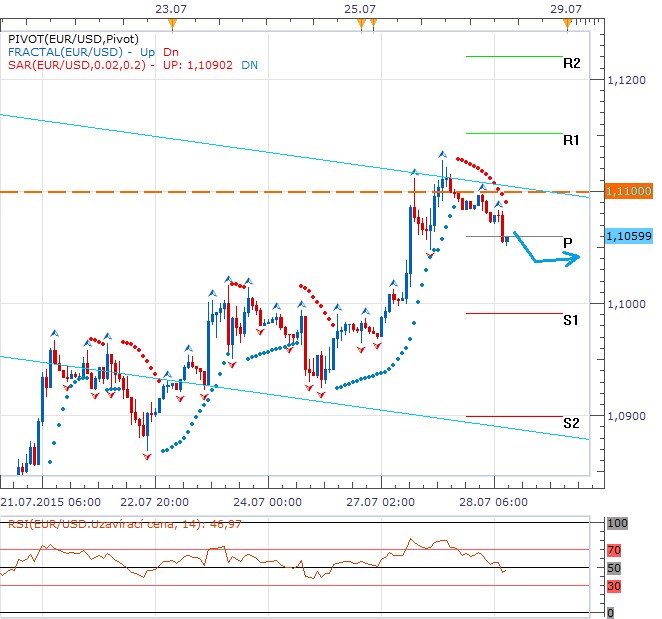Click the R1 pivot level label
662x619 pixels.
tap(571, 140)
